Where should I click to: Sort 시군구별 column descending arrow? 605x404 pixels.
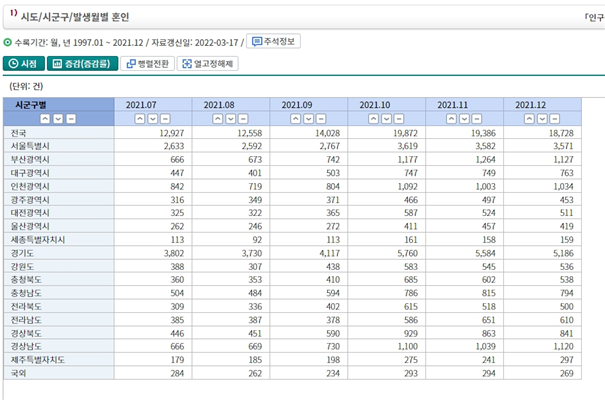(58, 119)
